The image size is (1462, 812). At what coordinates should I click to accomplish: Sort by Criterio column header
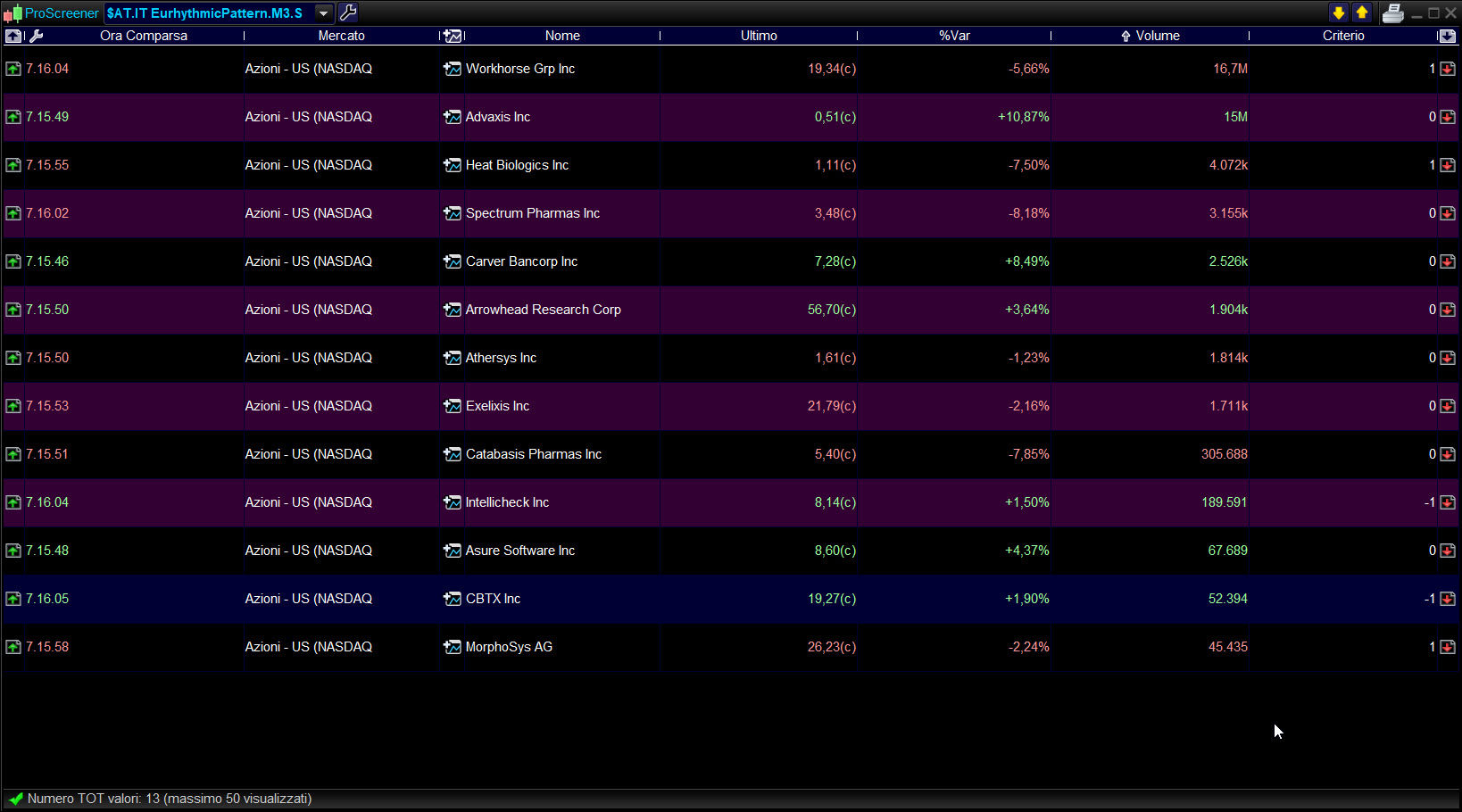tap(1343, 36)
